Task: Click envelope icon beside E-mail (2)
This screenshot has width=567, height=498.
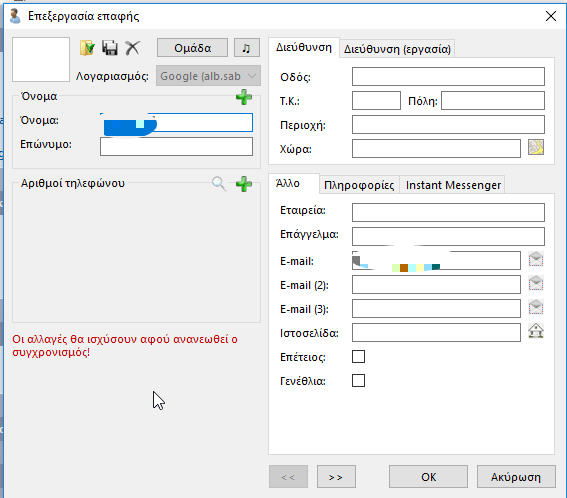Action: (x=536, y=283)
